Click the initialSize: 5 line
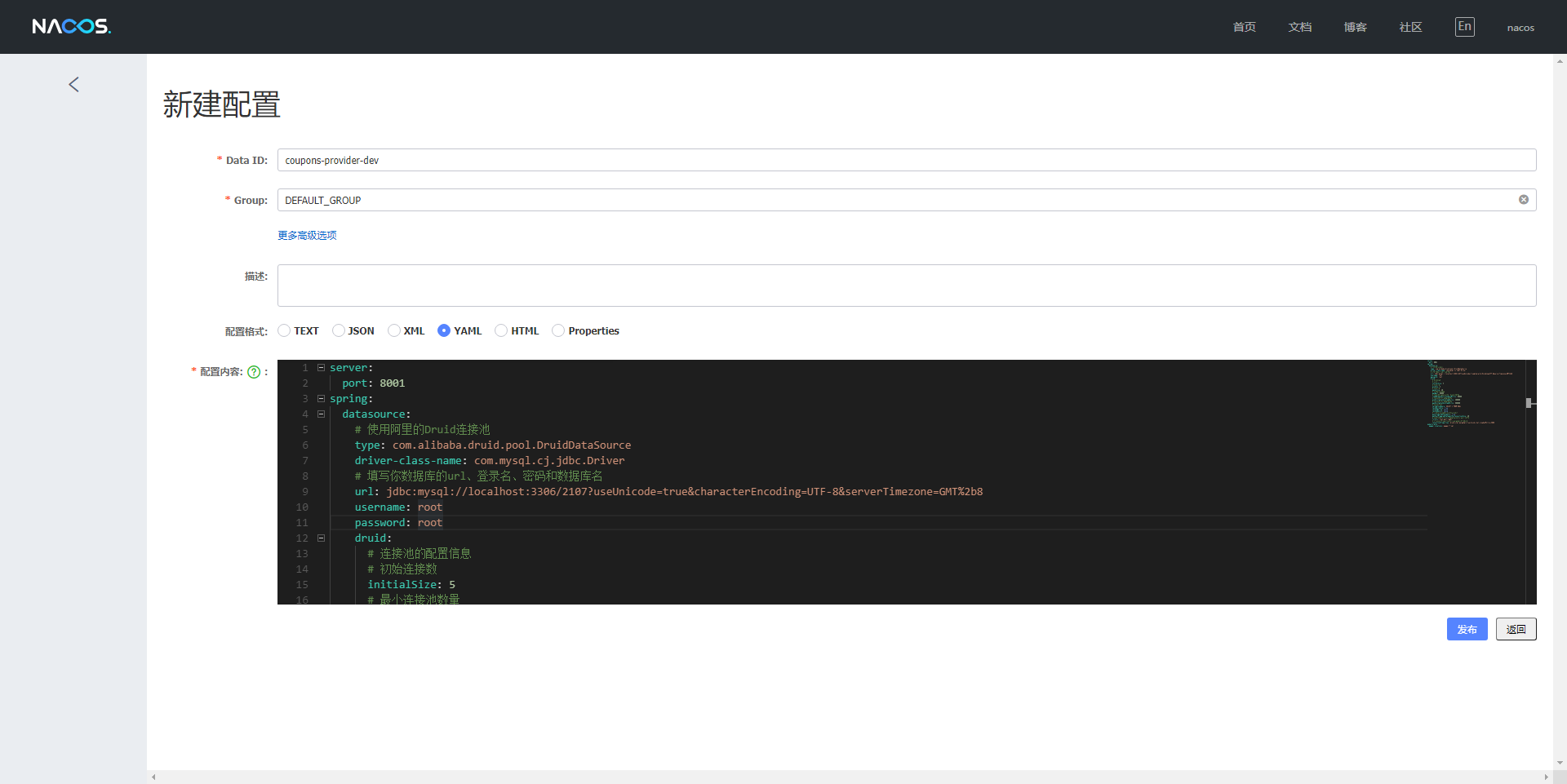This screenshot has width=1567, height=784. click(x=411, y=585)
